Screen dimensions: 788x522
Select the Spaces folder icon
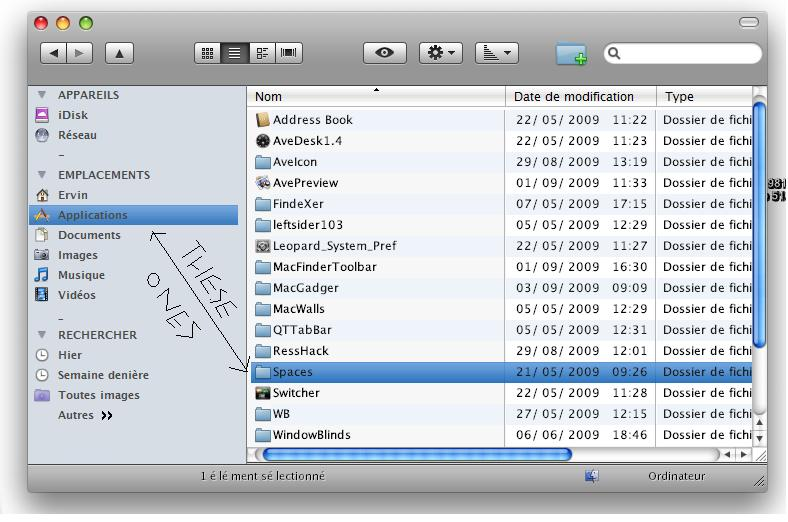262,372
